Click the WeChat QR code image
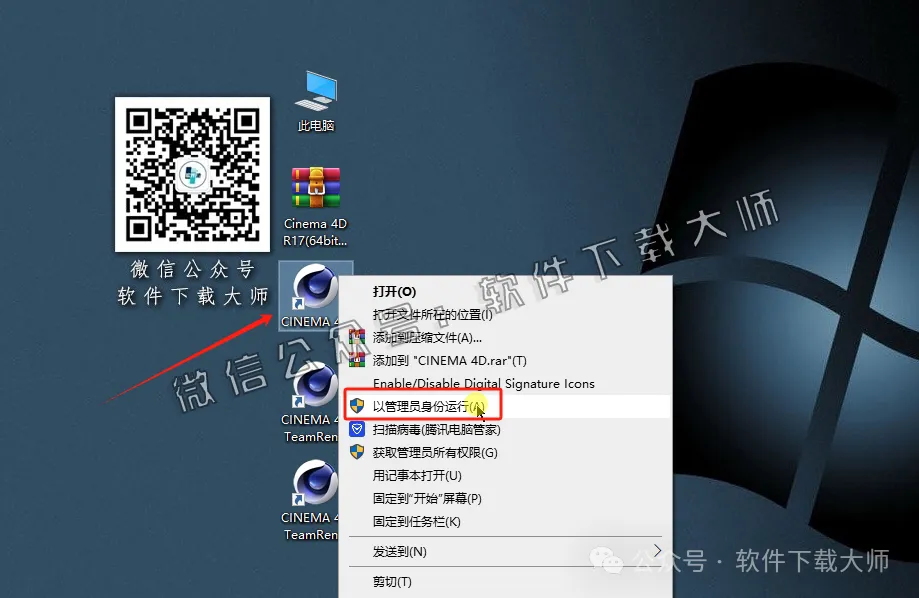This screenshot has height=598, width=919. (192, 172)
